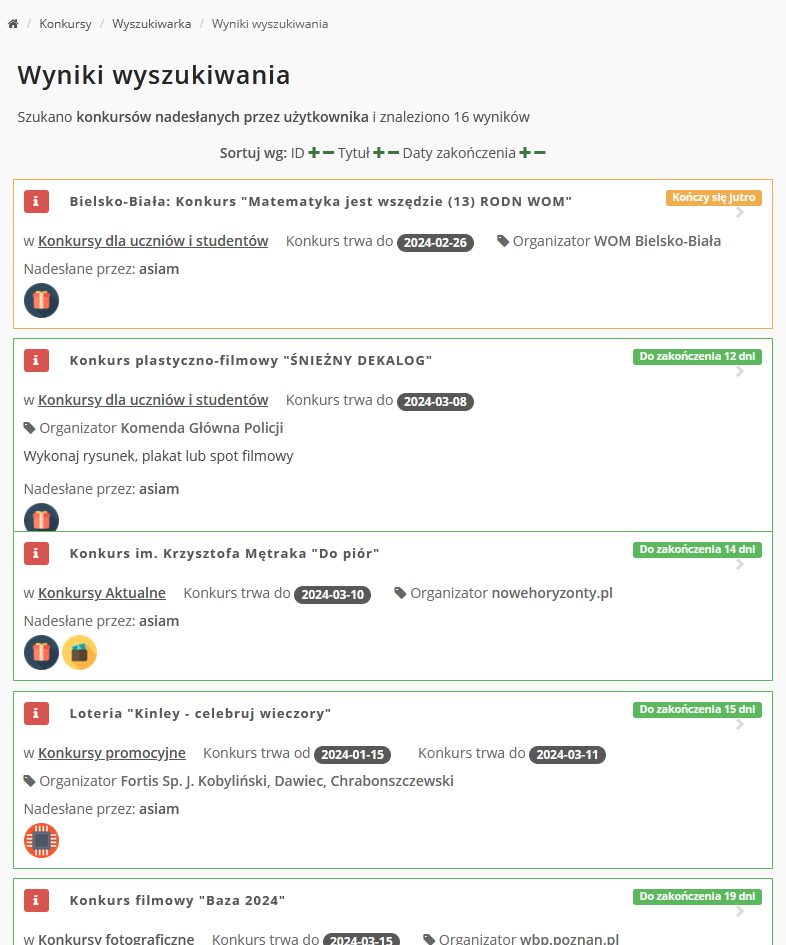
Task: Sort by Daty zakończenia ascending plus
Action: (525, 153)
